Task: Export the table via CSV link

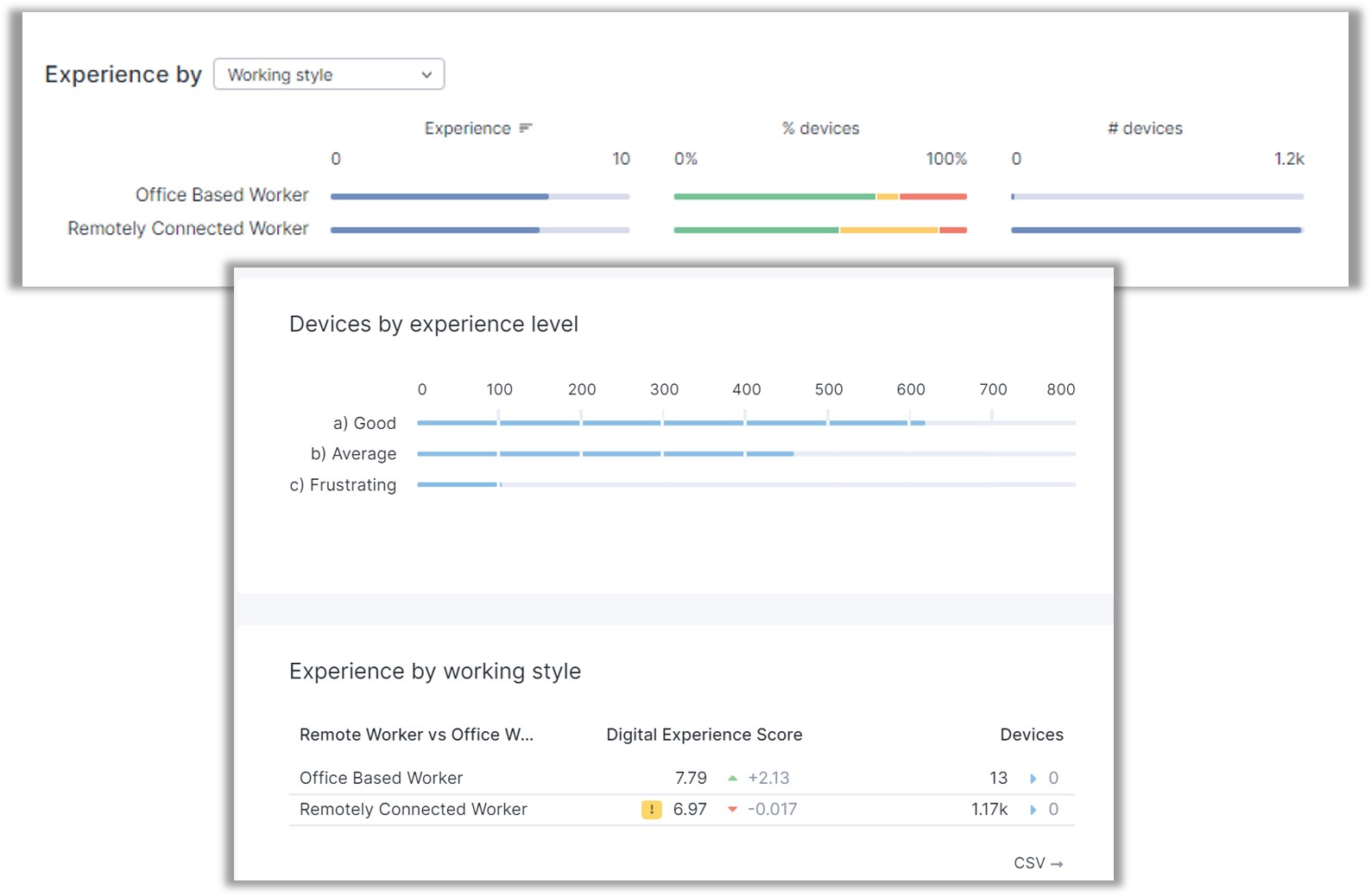Action: pyautogui.click(x=1038, y=863)
